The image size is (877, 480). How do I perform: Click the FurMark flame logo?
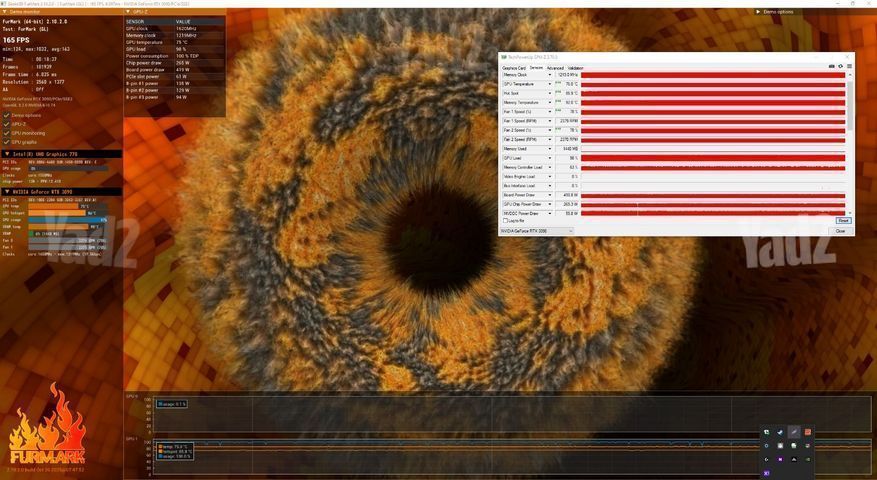click(x=48, y=425)
